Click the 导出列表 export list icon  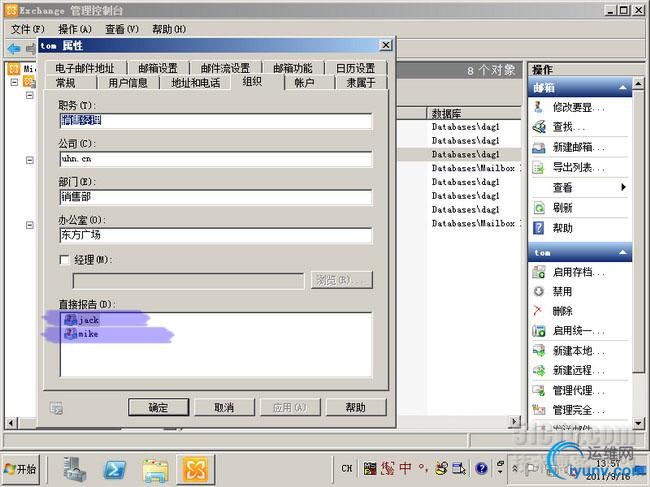pyautogui.click(x=538, y=167)
